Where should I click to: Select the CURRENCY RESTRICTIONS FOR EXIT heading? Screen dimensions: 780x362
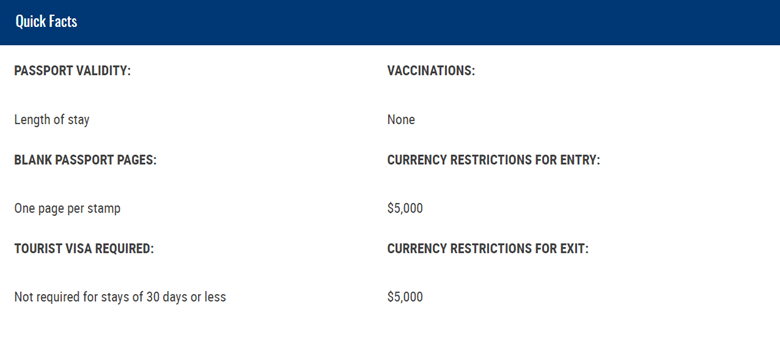click(488, 249)
